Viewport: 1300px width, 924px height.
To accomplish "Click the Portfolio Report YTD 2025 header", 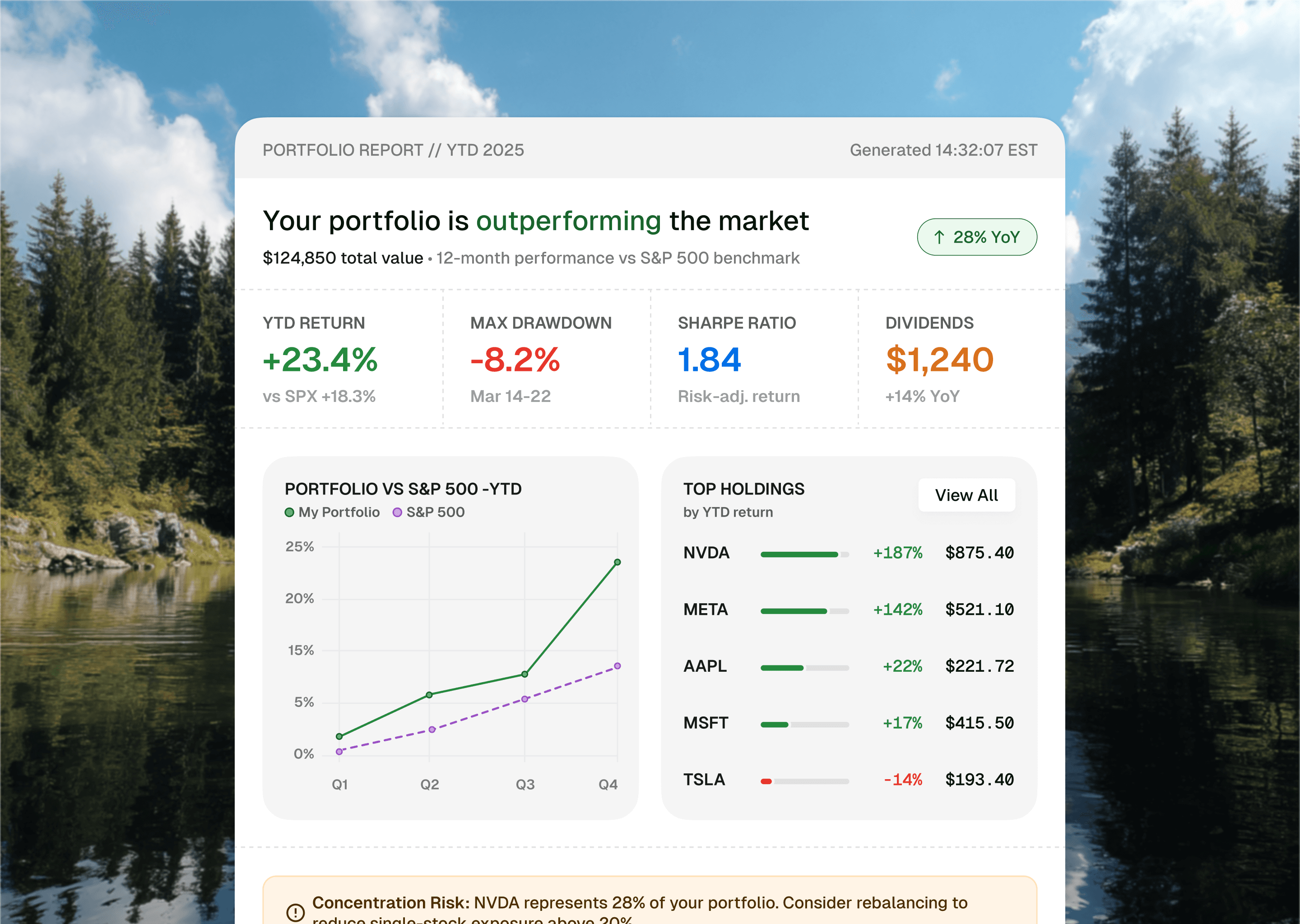I will [393, 150].
